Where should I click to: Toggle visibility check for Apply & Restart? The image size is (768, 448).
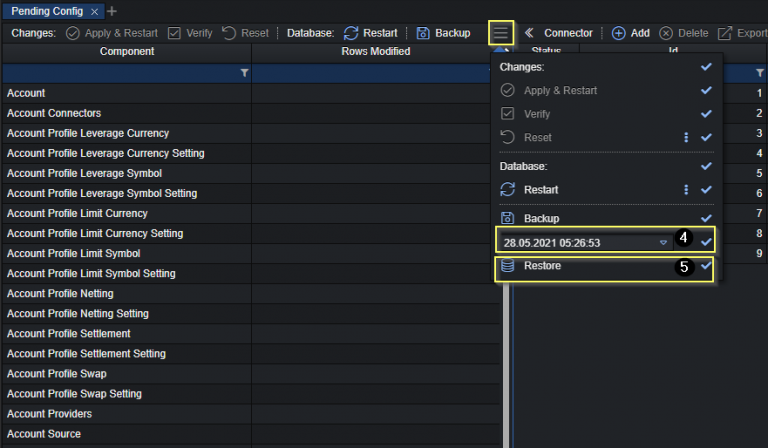(706, 90)
